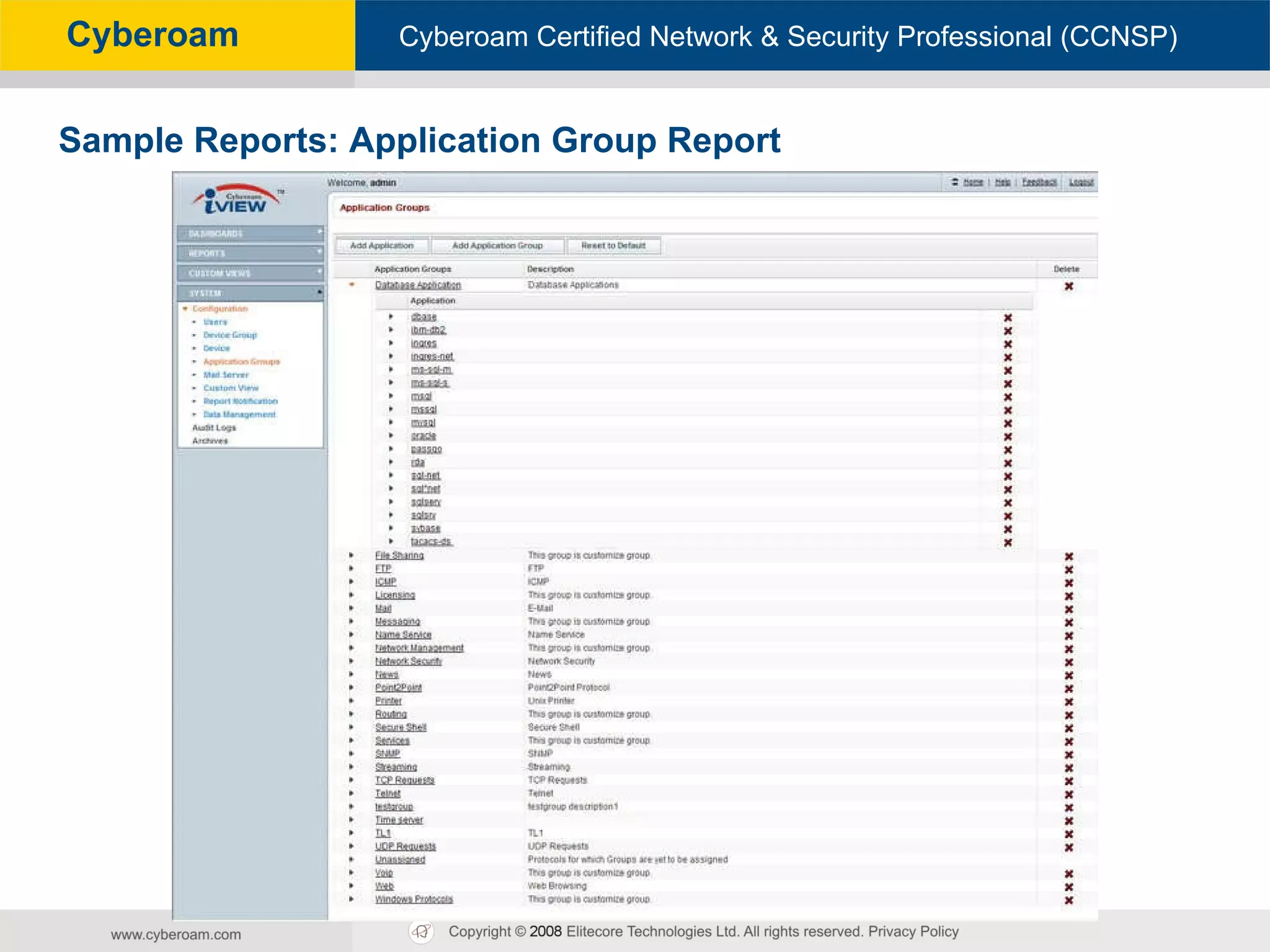
Task: Open the Point2Point group link
Action: click(398, 688)
